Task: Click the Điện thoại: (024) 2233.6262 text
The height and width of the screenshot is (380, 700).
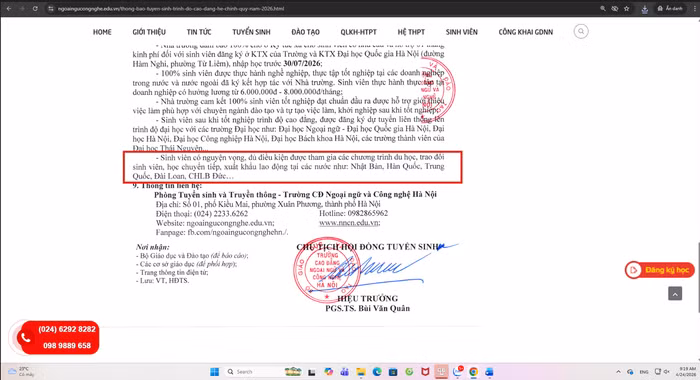Action: pyautogui.click(x=202, y=213)
